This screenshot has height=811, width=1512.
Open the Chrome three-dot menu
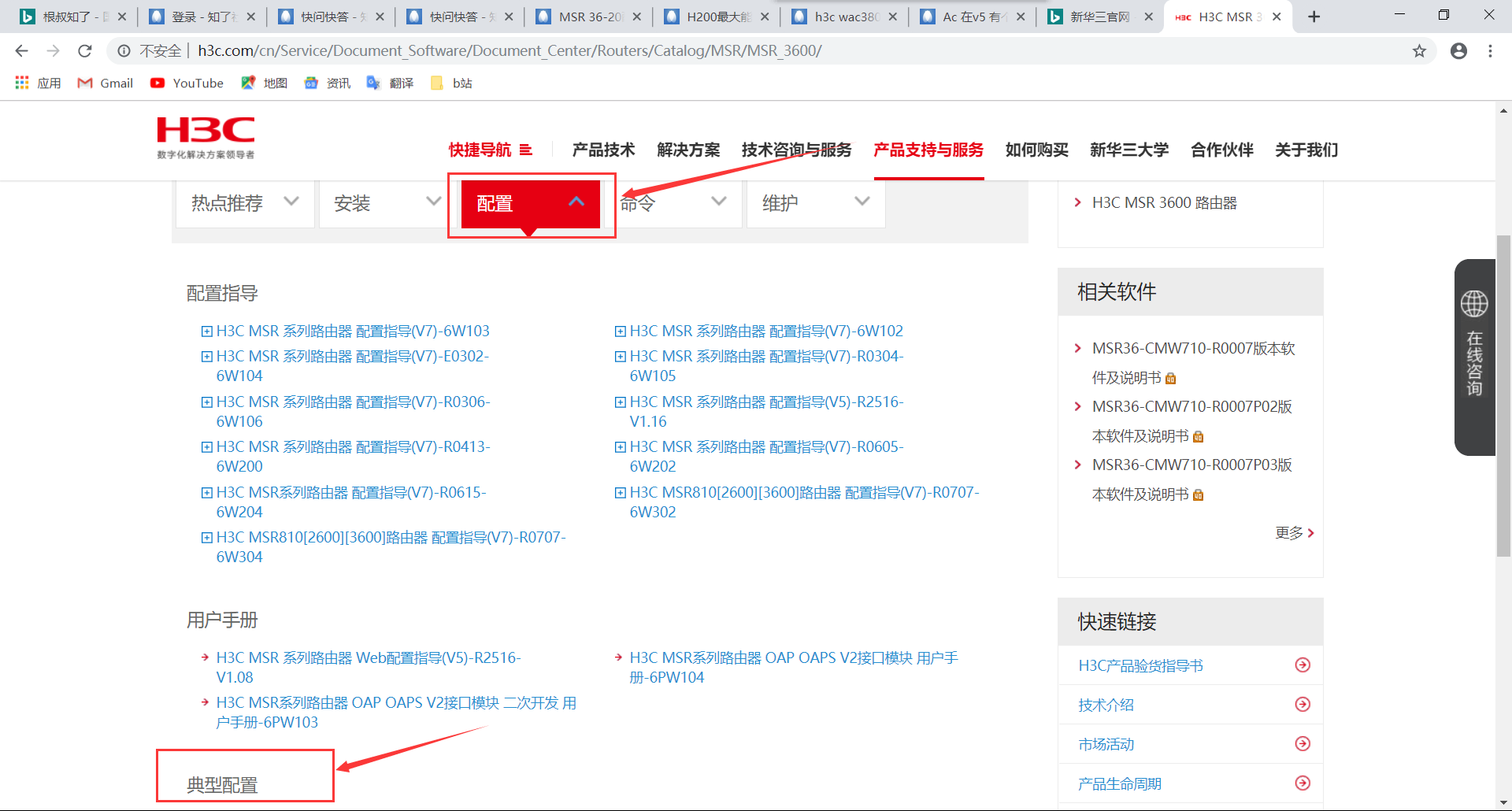click(x=1490, y=51)
